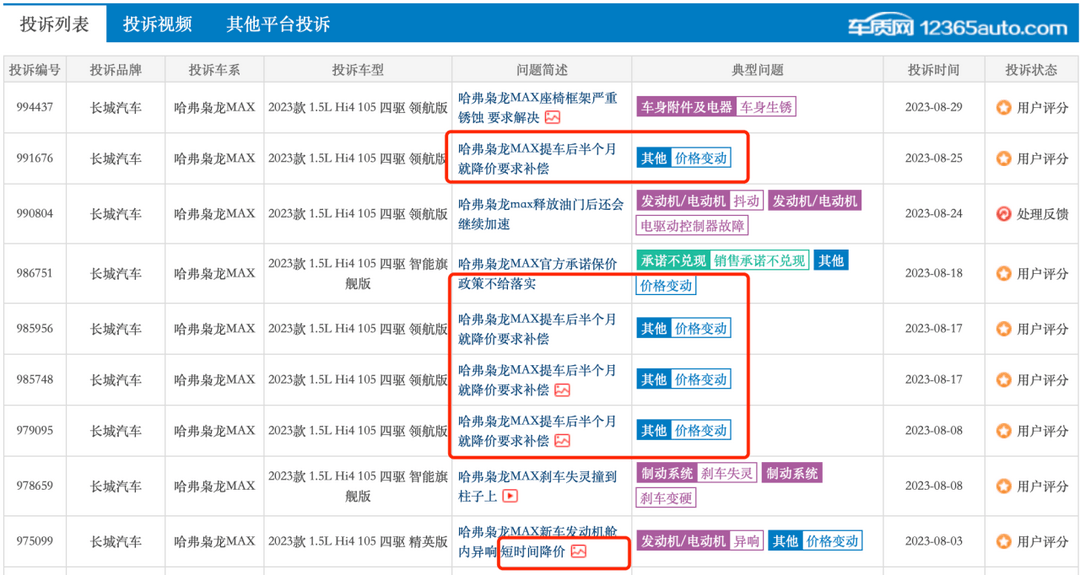This screenshot has width=1080, height=575.
Task: Open the 投诉列表 tab
Action: pos(54,24)
